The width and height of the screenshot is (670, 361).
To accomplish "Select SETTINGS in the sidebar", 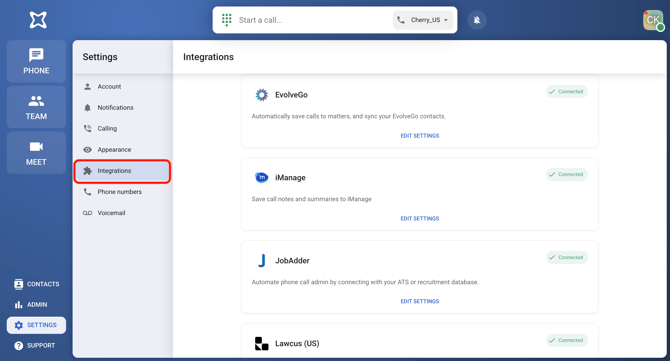I will pos(36,325).
